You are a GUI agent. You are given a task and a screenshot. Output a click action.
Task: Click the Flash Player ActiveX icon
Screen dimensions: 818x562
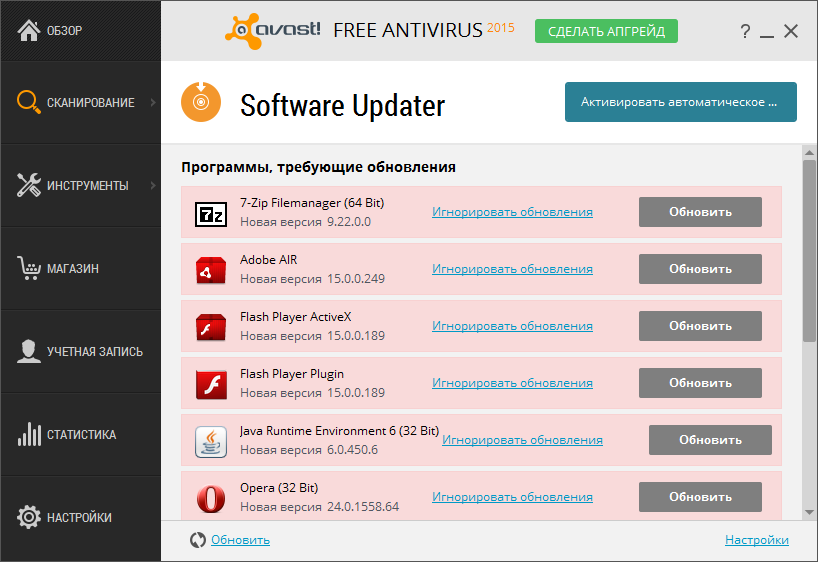(x=211, y=327)
